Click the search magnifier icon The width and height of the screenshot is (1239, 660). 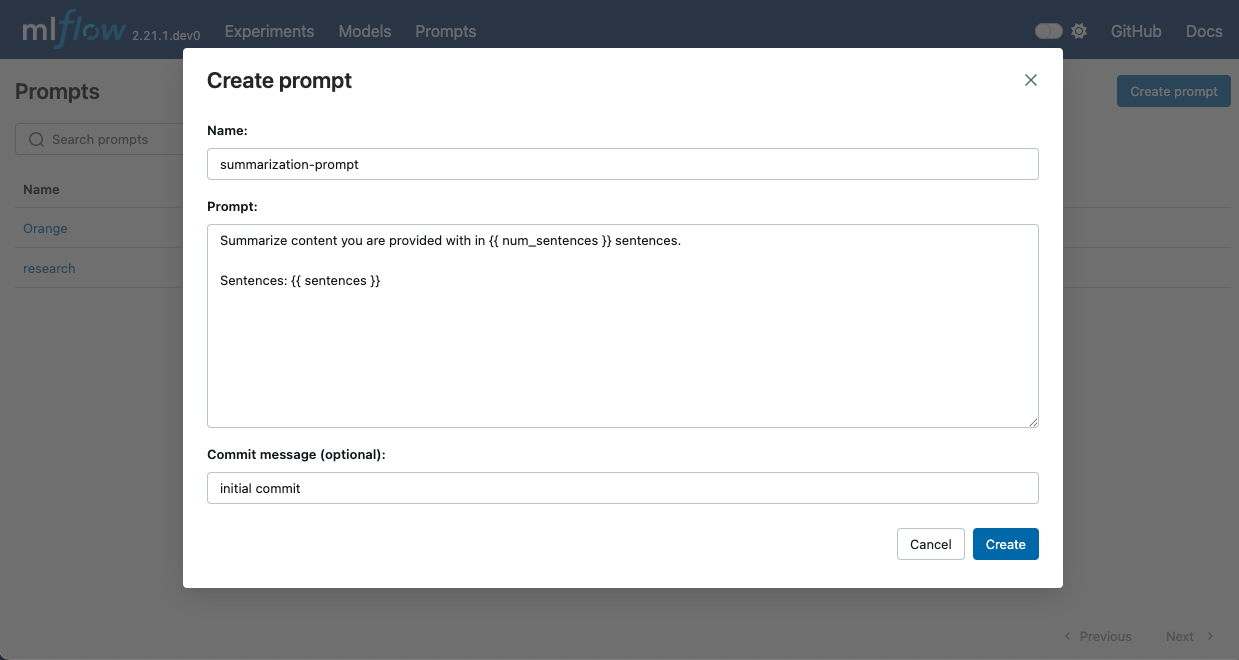[x=37, y=138]
